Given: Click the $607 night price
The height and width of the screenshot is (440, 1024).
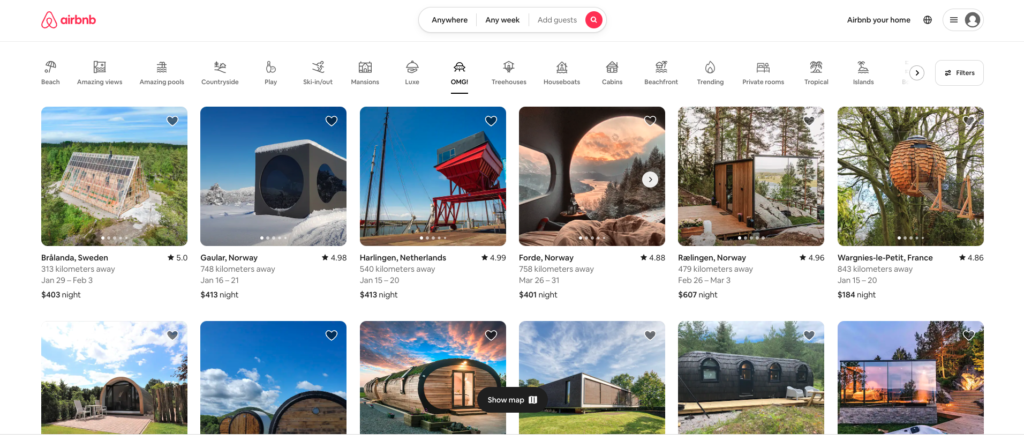Looking at the screenshot, I should tap(697, 294).
